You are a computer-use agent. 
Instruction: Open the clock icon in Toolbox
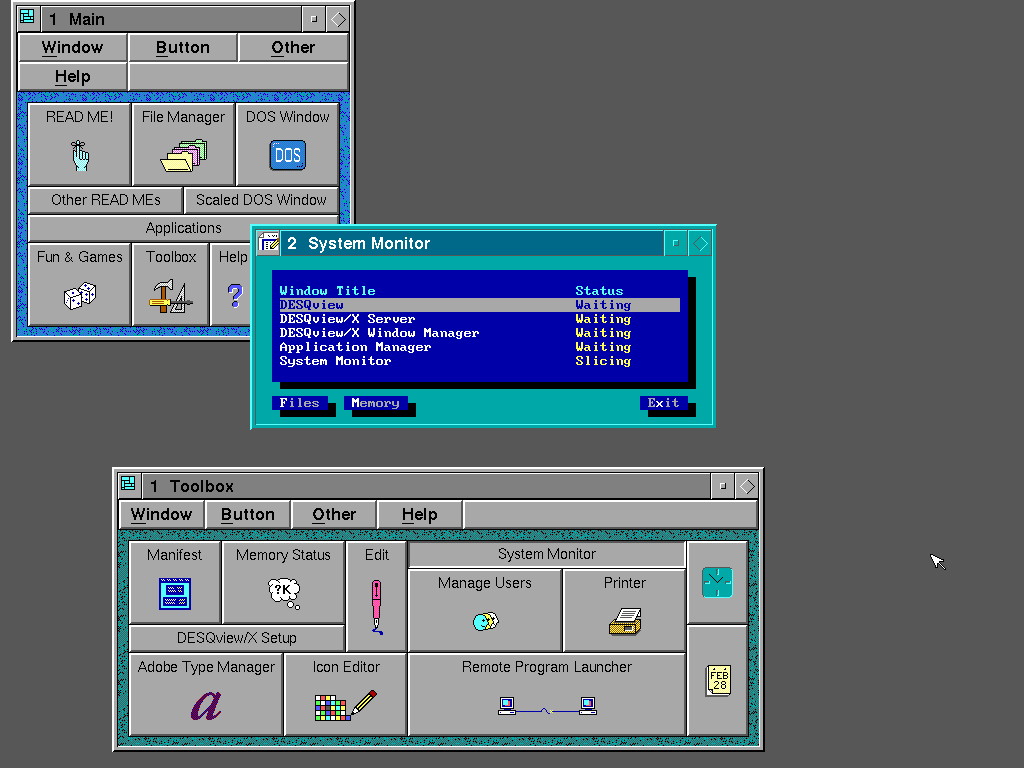click(717, 582)
